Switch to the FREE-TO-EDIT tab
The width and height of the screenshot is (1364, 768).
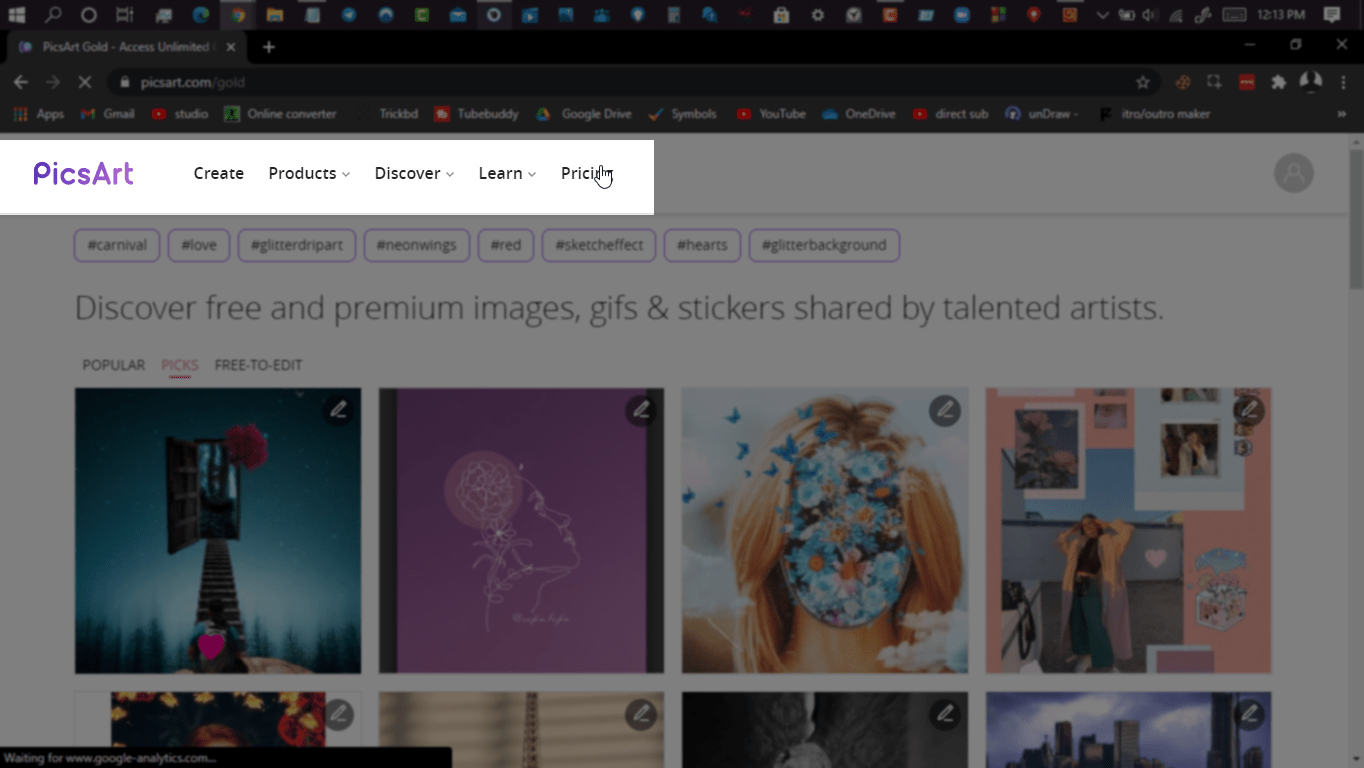[x=258, y=365]
